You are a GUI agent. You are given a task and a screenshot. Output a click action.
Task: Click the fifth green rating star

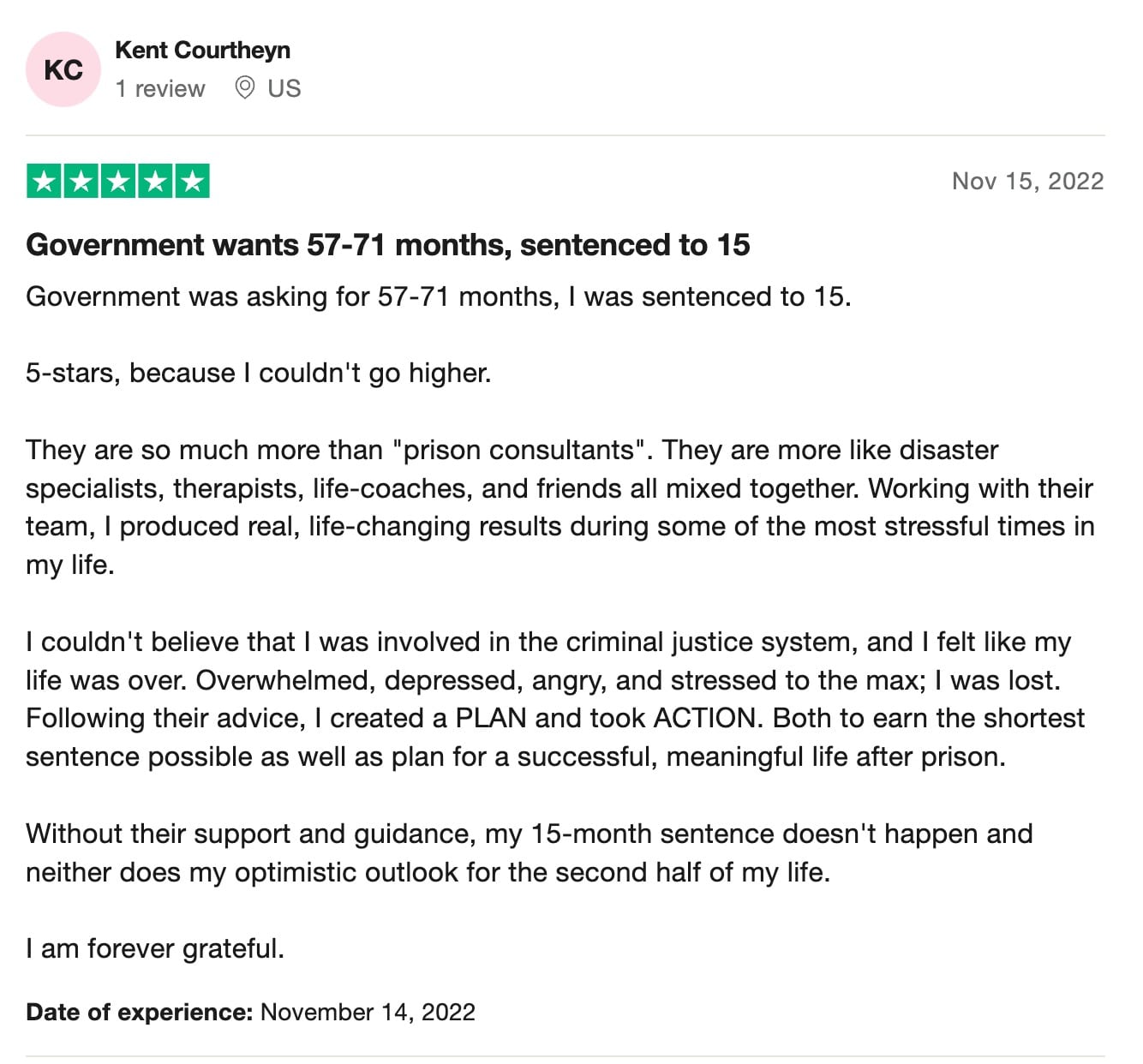pos(193,181)
